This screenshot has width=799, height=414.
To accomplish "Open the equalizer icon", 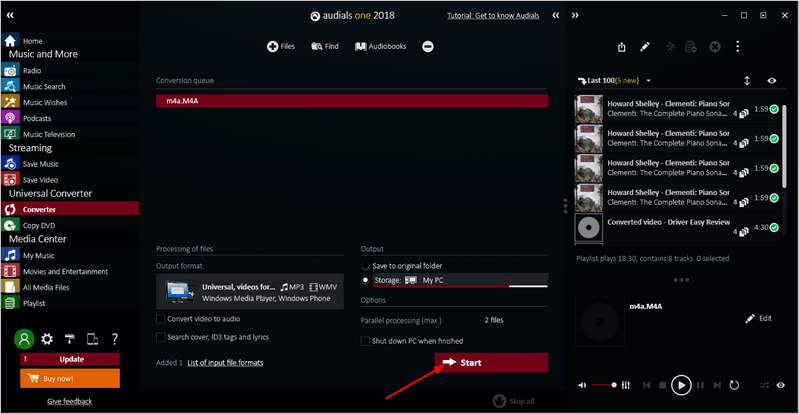I will (x=626, y=385).
